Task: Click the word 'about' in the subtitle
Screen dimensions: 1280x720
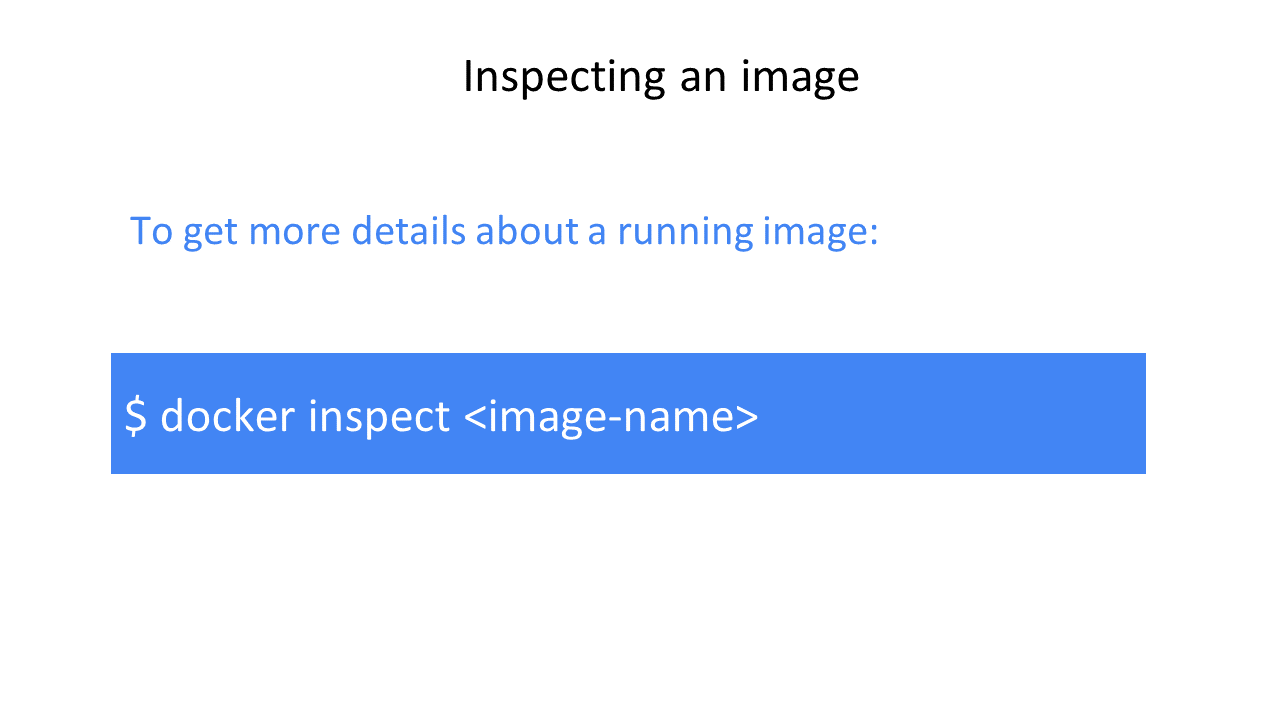Action: tap(527, 231)
